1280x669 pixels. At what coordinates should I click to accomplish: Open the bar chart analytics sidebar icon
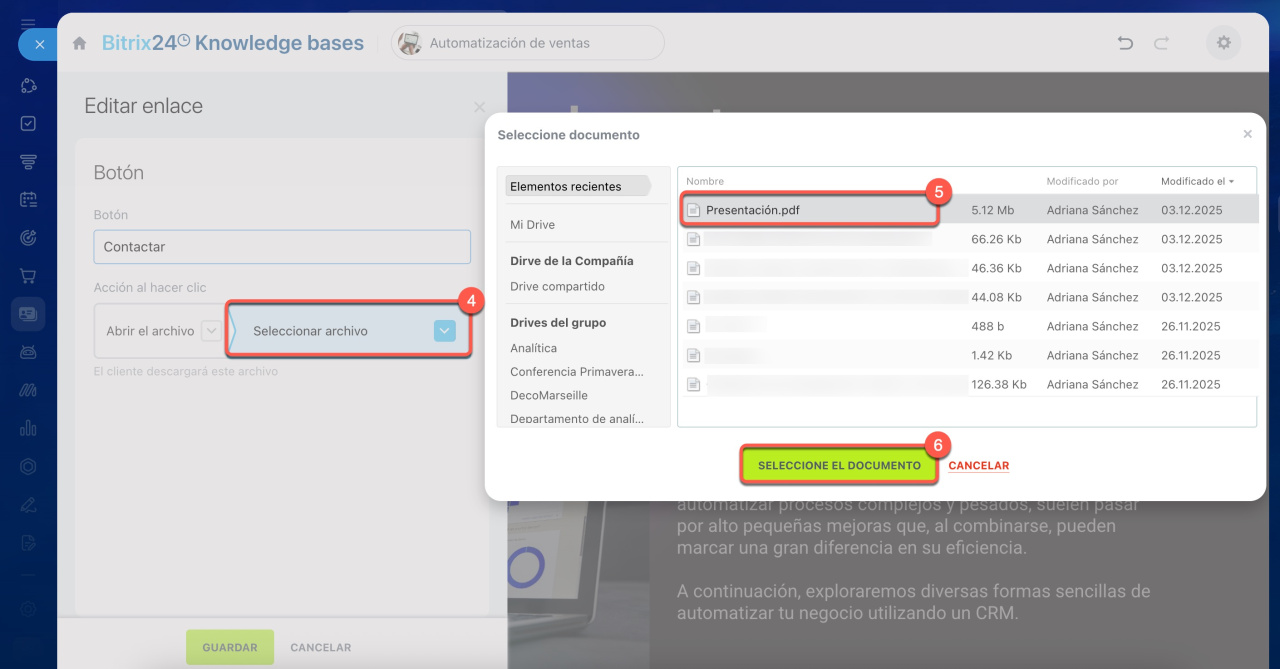[28, 428]
